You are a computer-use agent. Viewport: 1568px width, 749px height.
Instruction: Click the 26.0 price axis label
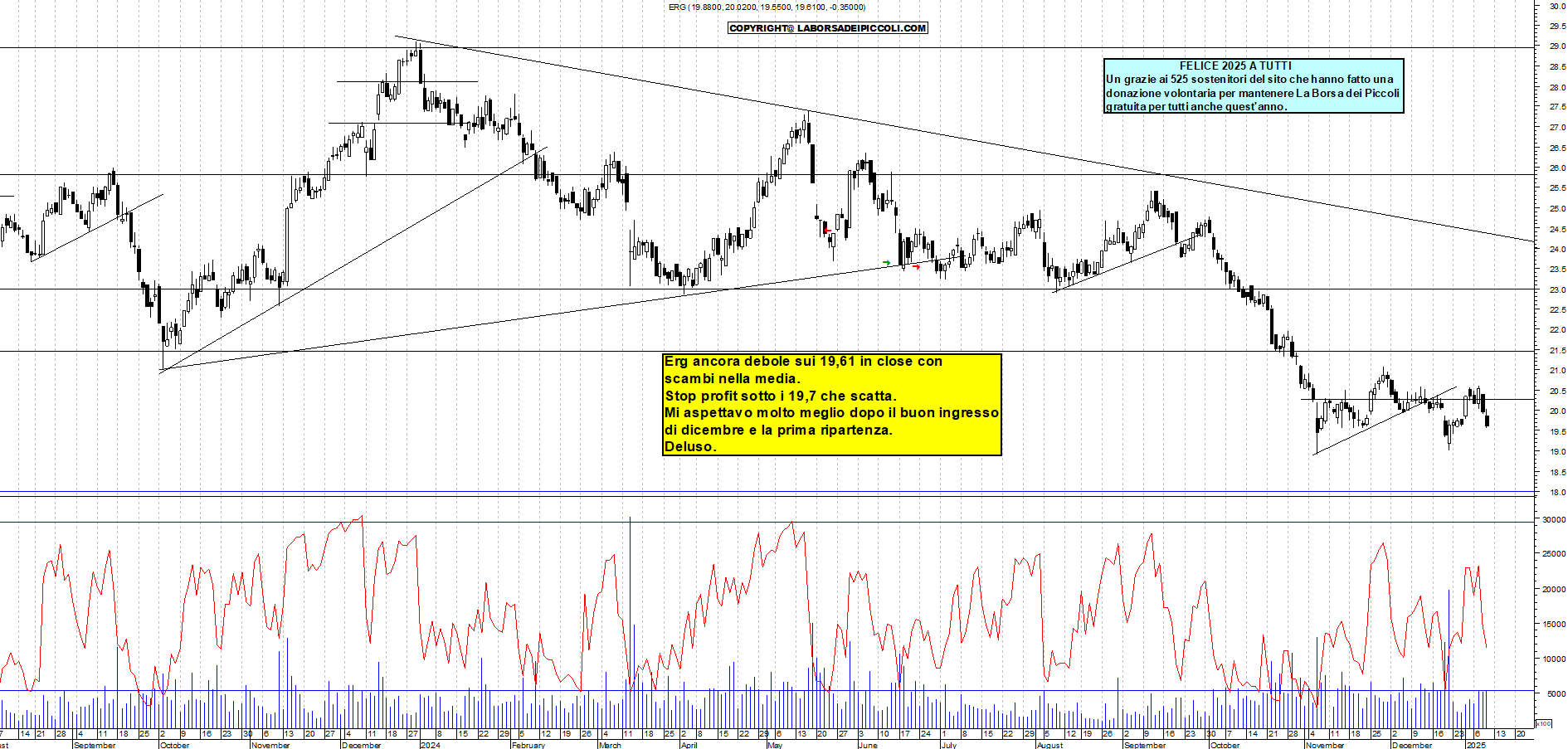tap(1557, 168)
